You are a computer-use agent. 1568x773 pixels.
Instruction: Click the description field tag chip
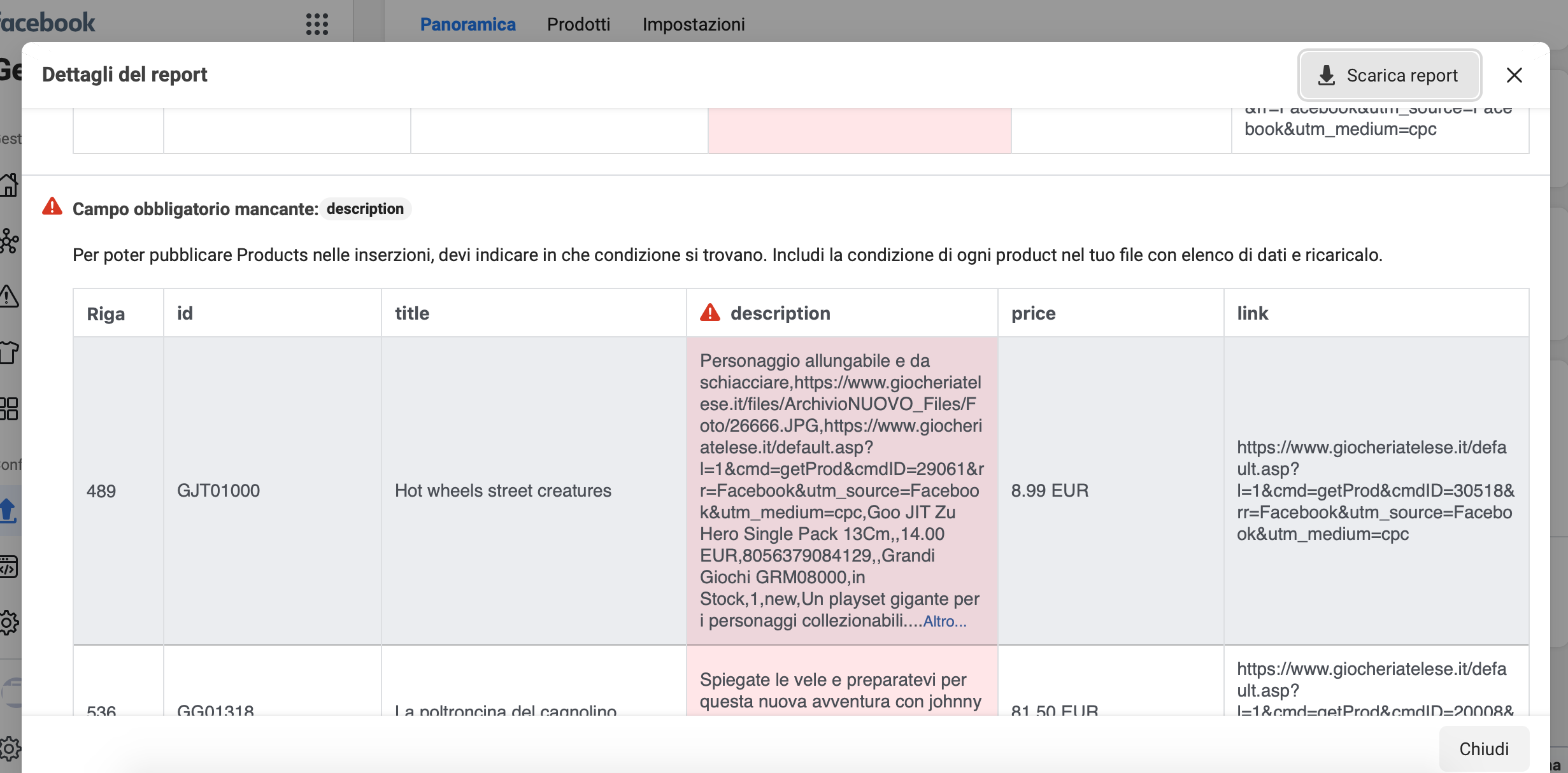(x=365, y=209)
